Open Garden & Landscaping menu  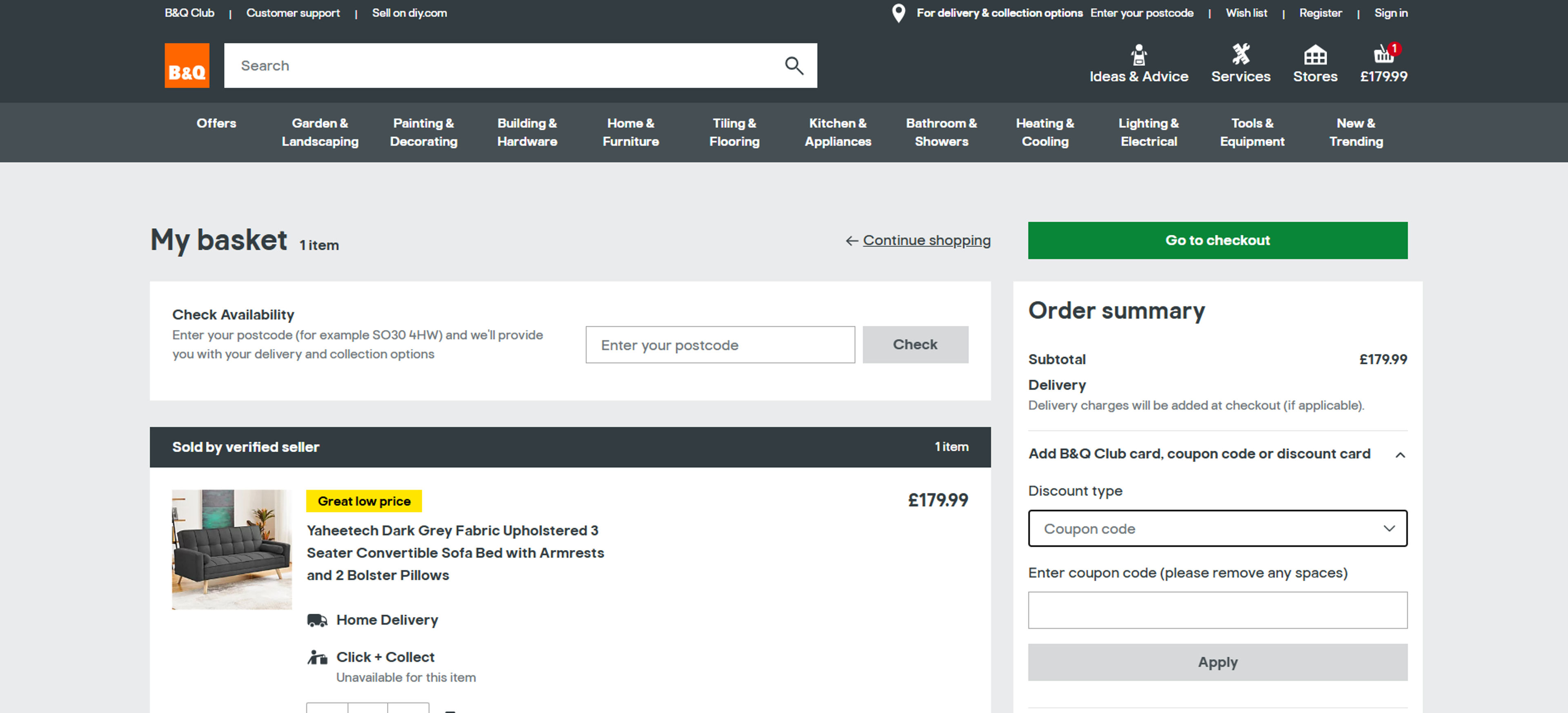tap(320, 132)
